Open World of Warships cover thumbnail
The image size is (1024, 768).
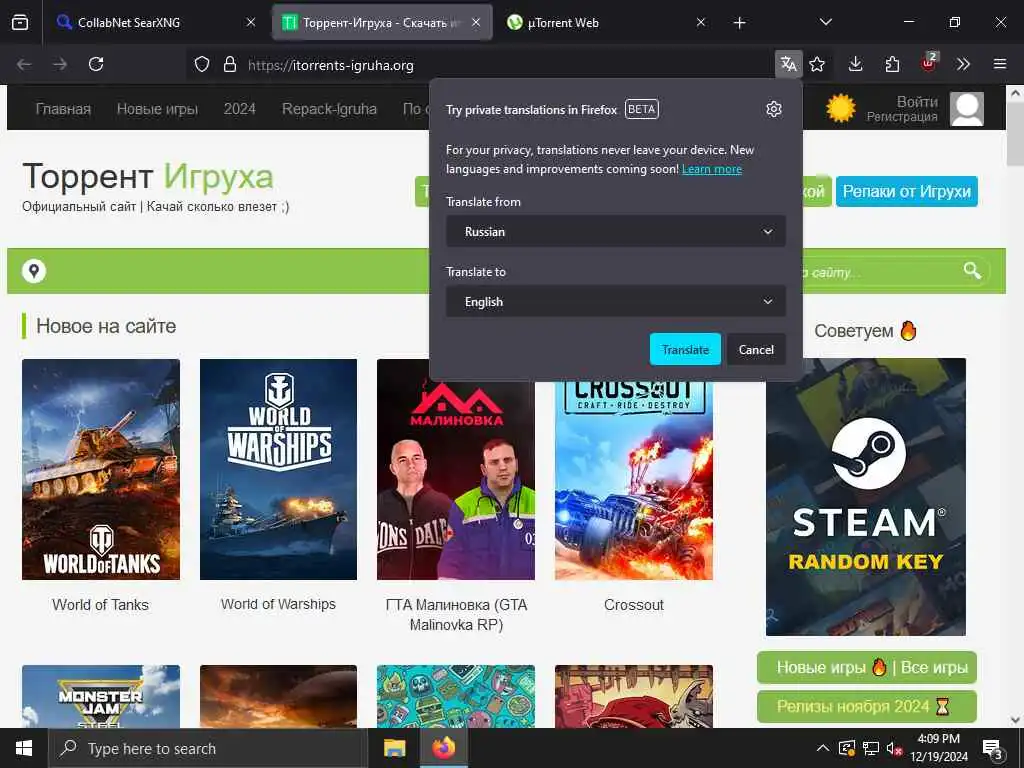point(278,469)
